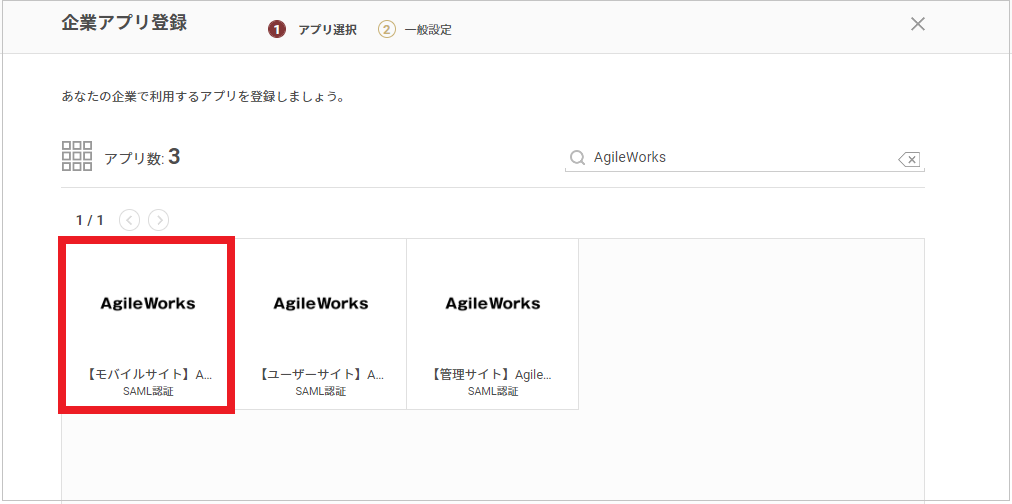
Task: Toggle the app grid view icon
Action: click(77, 156)
